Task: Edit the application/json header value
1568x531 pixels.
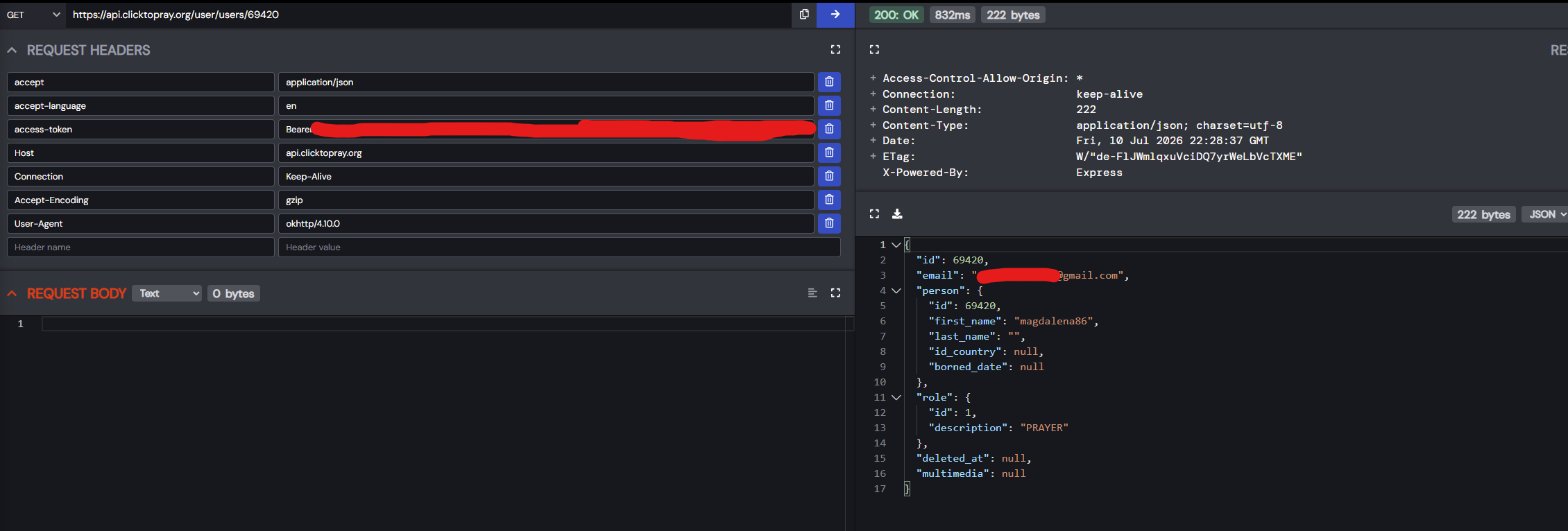Action: [546, 82]
